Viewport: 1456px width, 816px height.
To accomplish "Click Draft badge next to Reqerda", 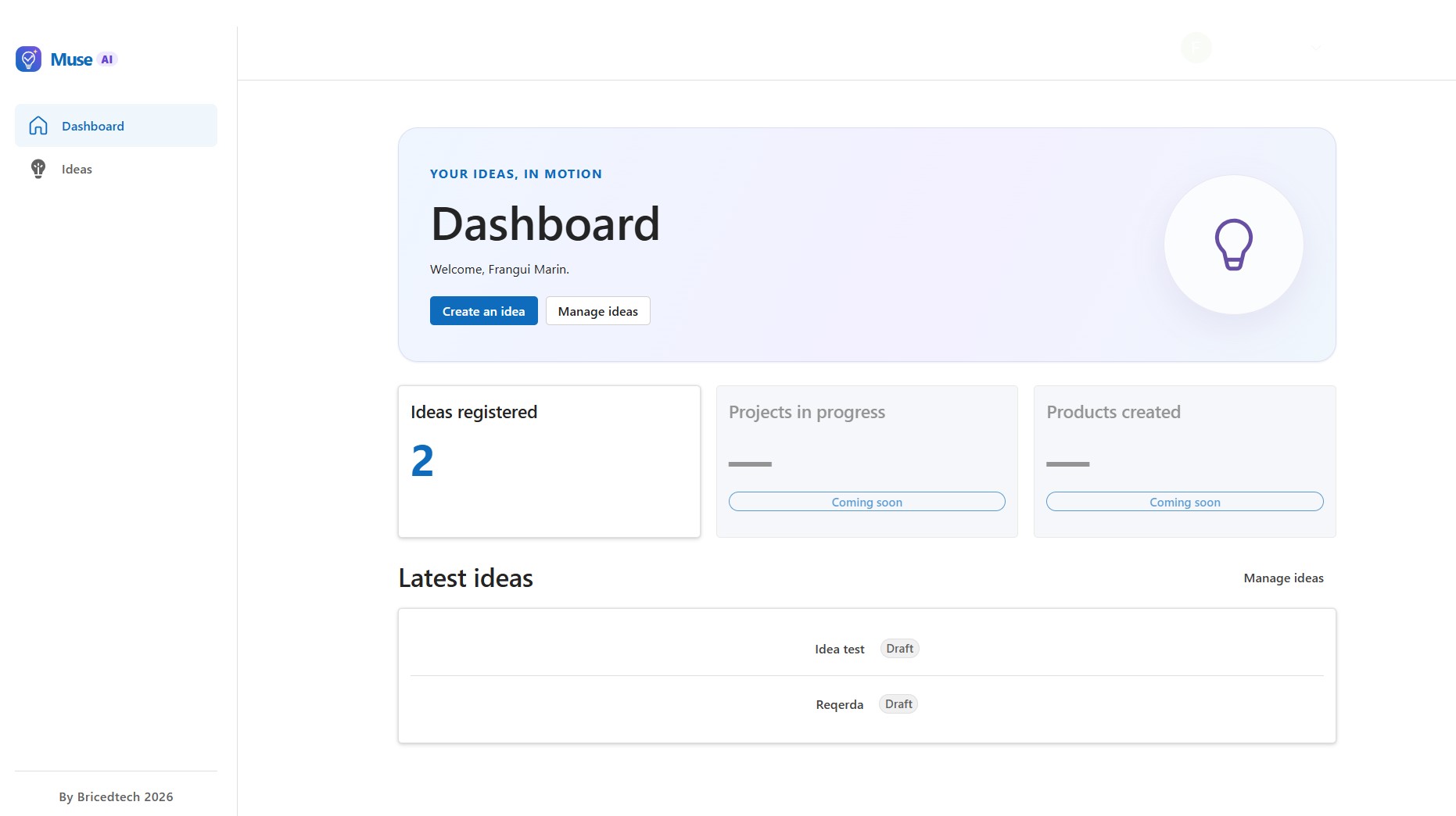I will 898,704.
